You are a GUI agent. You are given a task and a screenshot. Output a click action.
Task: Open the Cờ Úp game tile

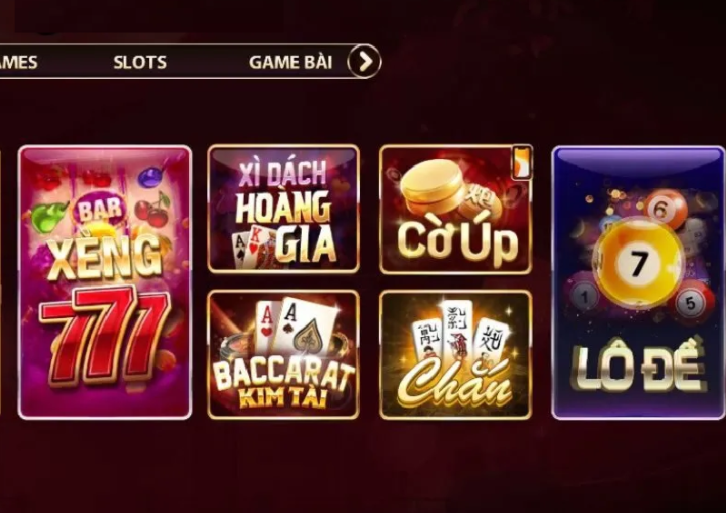pyautogui.click(x=456, y=209)
